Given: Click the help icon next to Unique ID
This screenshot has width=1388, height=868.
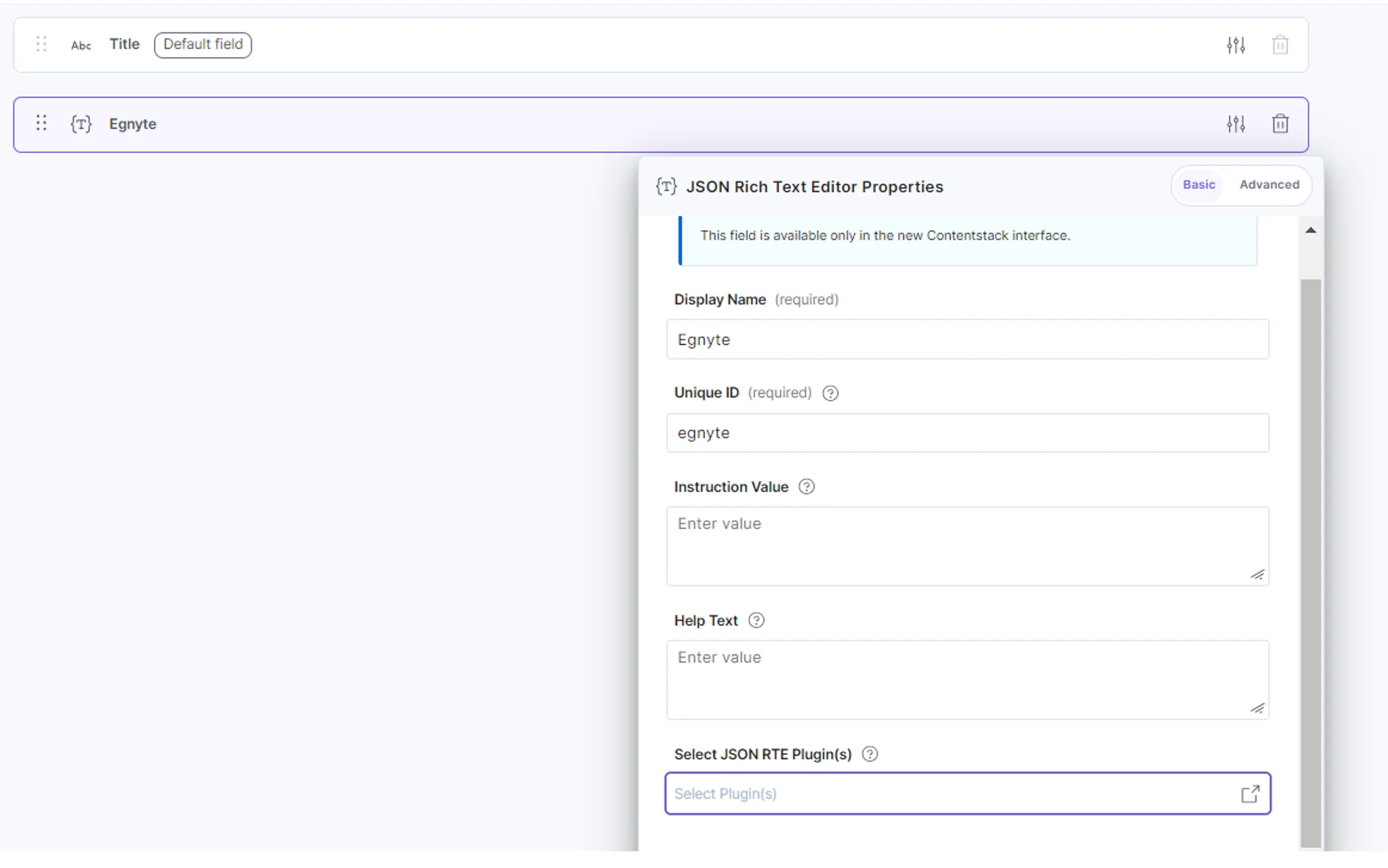Looking at the screenshot, I should (830, 393).
